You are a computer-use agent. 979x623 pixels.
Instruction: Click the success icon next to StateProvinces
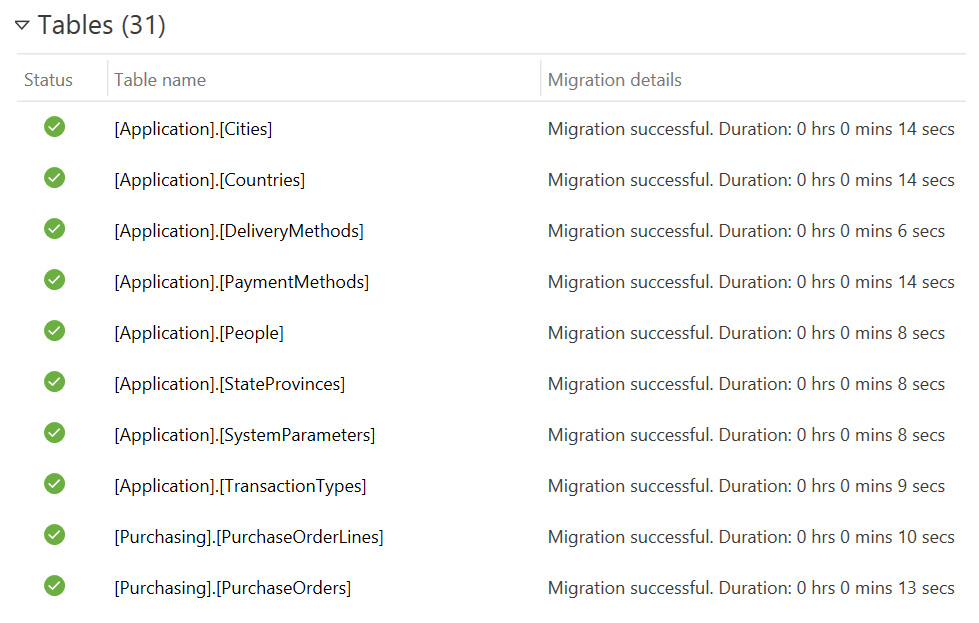[x=55, y=382]
